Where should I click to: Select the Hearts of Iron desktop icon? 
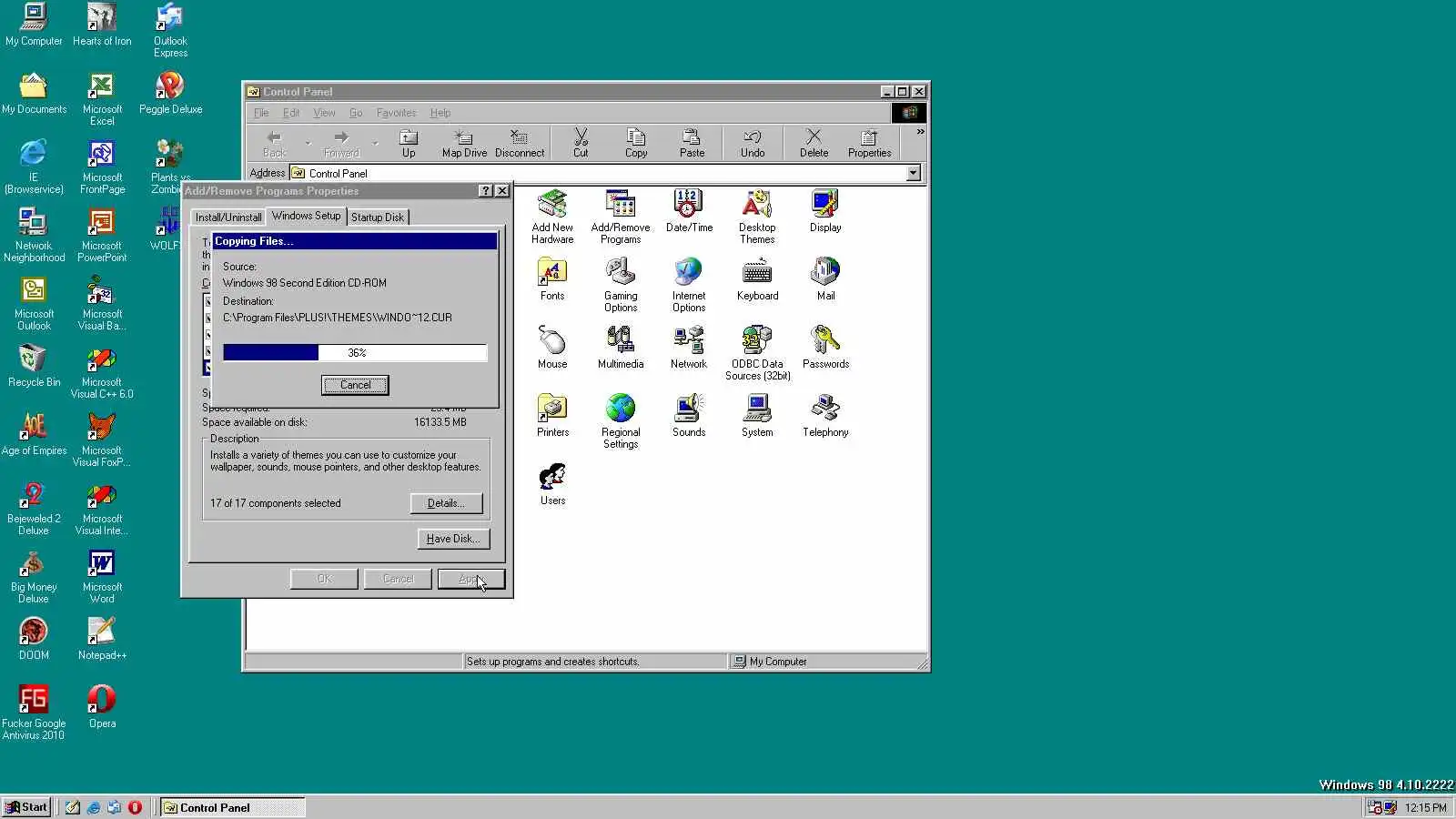tap(102, 24)
